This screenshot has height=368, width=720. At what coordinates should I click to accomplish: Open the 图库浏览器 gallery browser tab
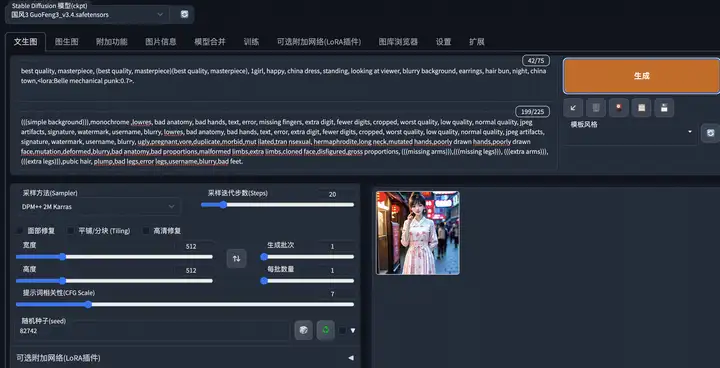click(398, 42)
